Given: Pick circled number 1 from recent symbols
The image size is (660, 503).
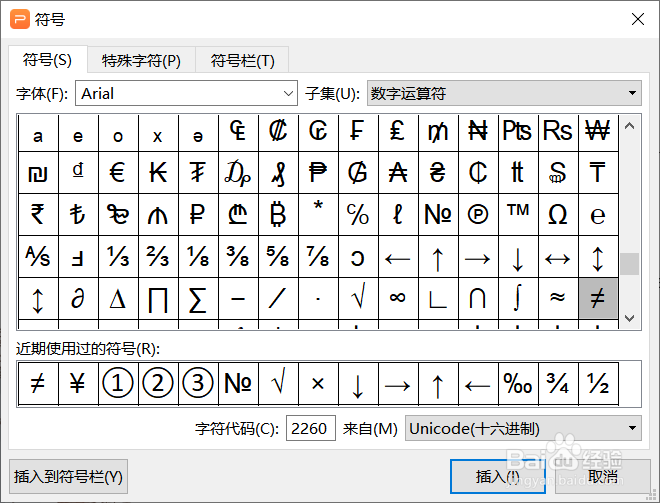Looking at the screenshot, I should pos(118,384).
